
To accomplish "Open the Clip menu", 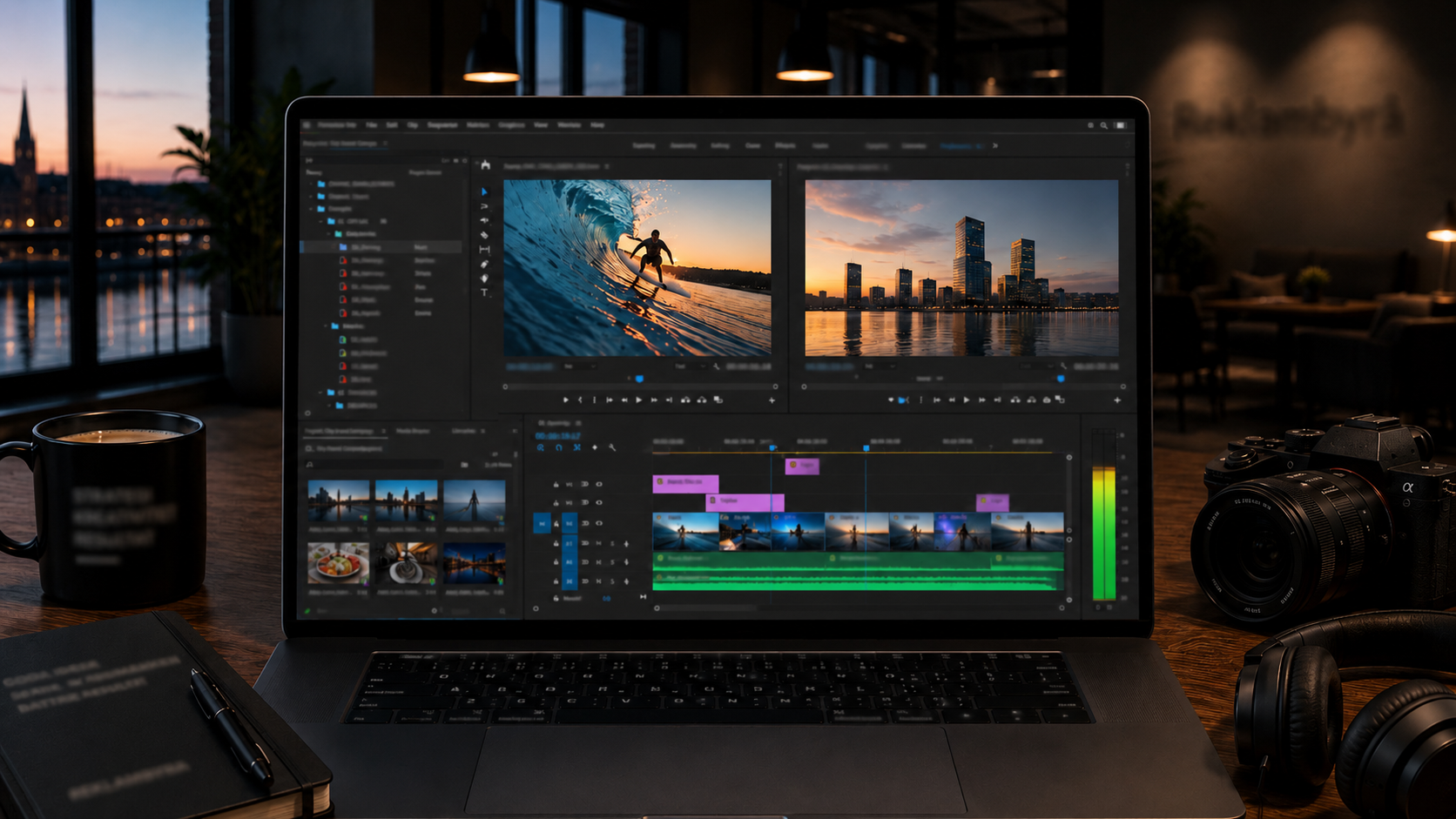I will coord(413,125).
